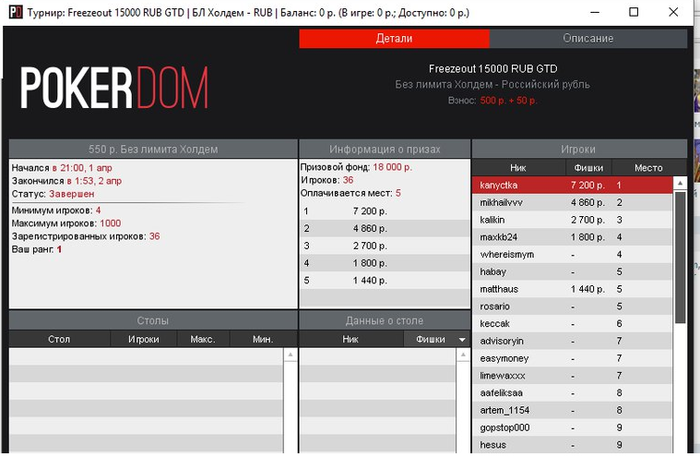The height and width of the screenshot is (457, 700).
Task: Click the Призовой фонд 18 000 р. value
Action: pyautogui.click(x=392, y=167)
